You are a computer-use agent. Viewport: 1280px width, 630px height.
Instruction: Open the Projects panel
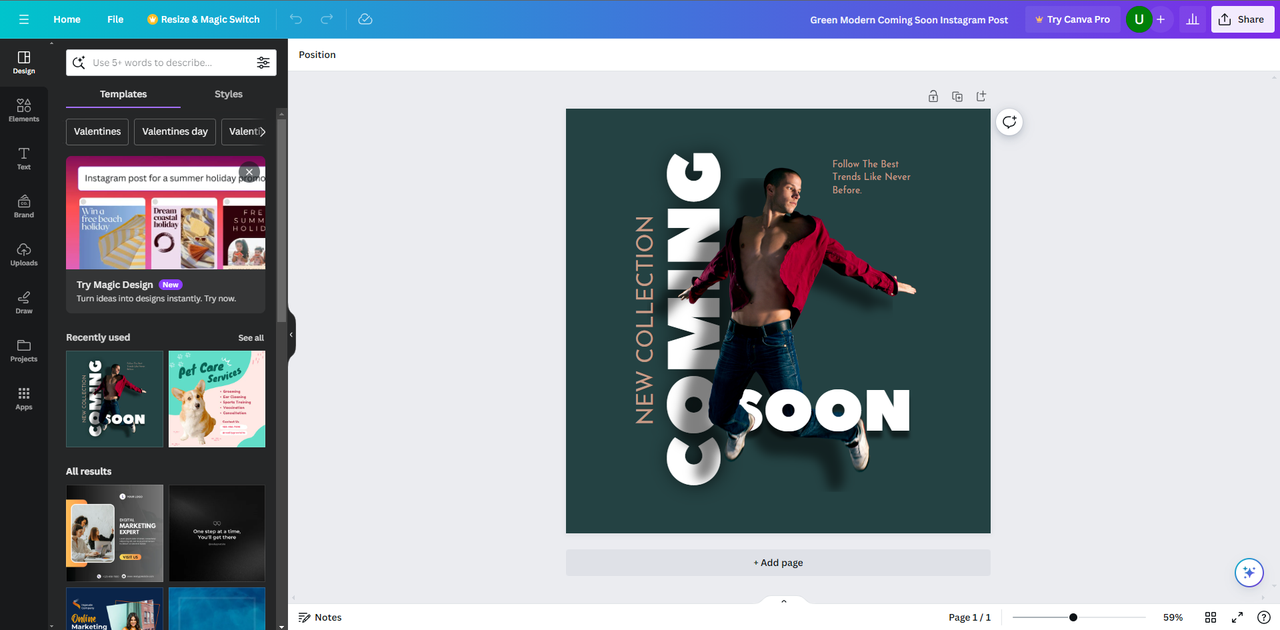coord(24,350)
